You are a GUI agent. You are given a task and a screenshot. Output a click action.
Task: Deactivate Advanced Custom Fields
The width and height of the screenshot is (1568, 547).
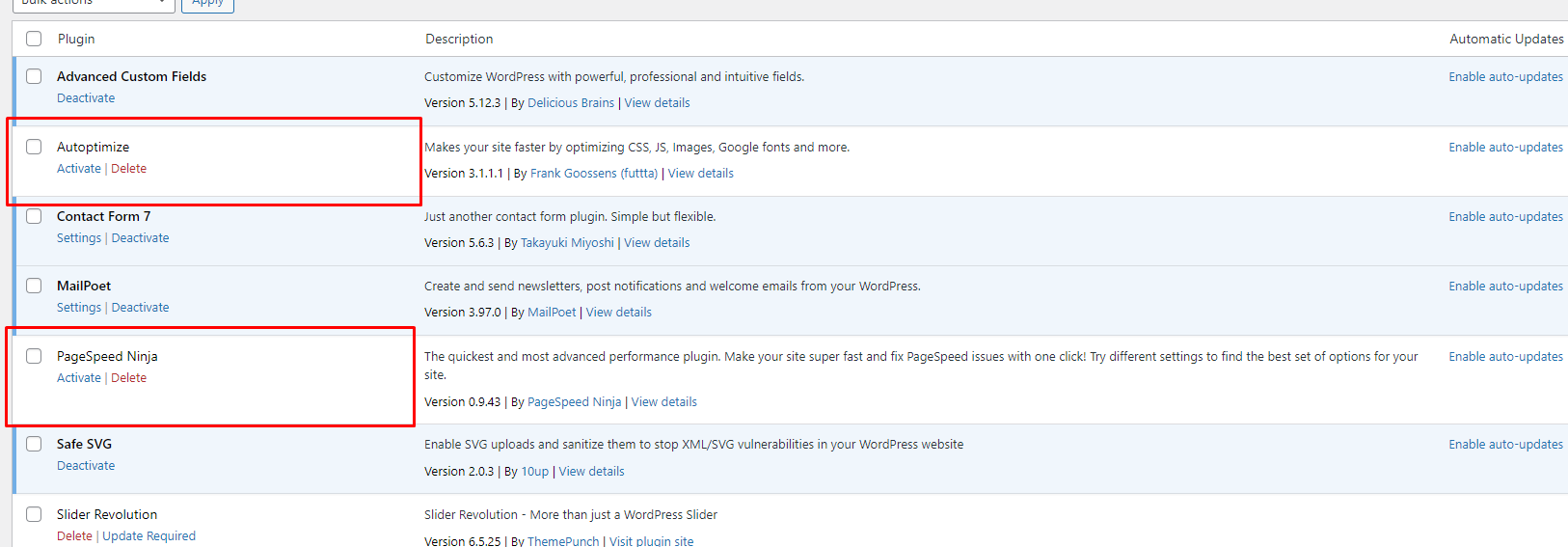tap(86, 98)
